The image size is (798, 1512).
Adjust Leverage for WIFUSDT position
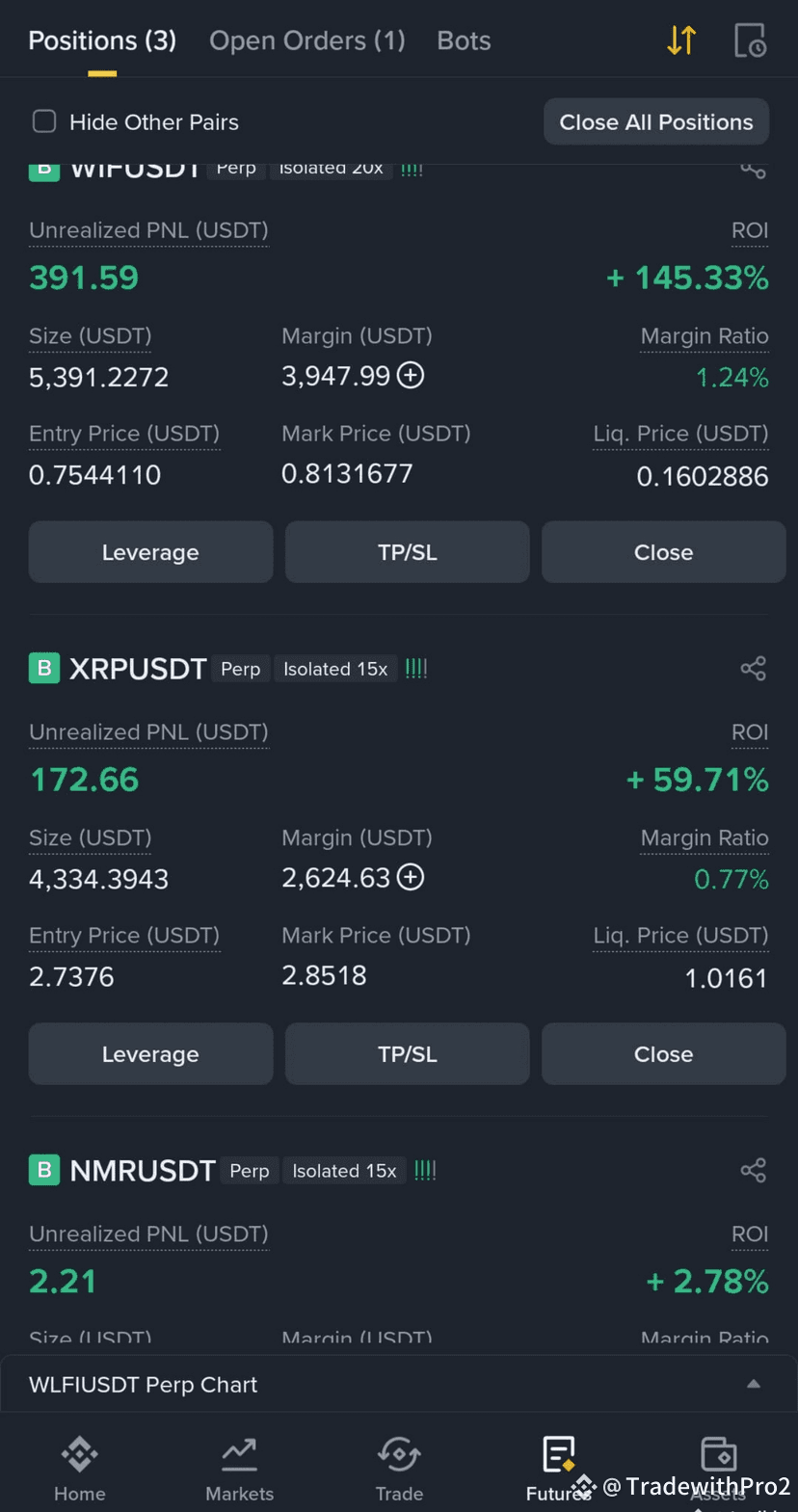pos(150,552)
